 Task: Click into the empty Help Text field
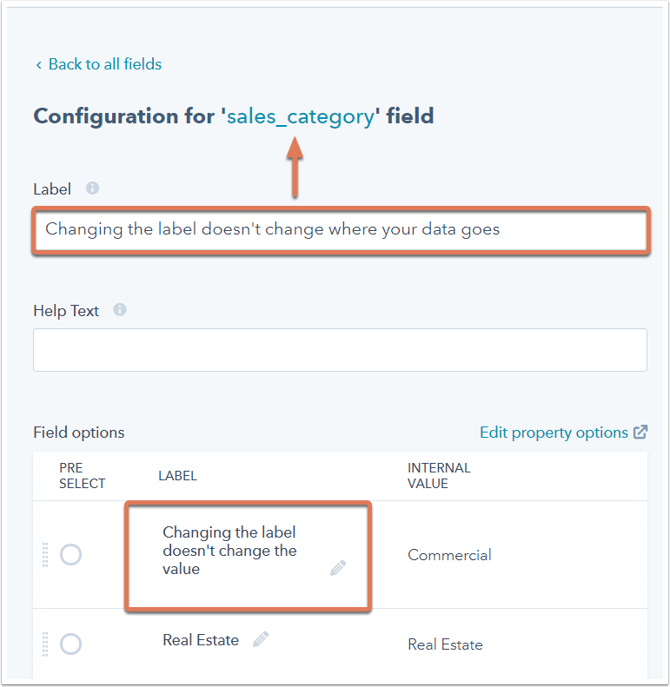click(x=340, y=350)
